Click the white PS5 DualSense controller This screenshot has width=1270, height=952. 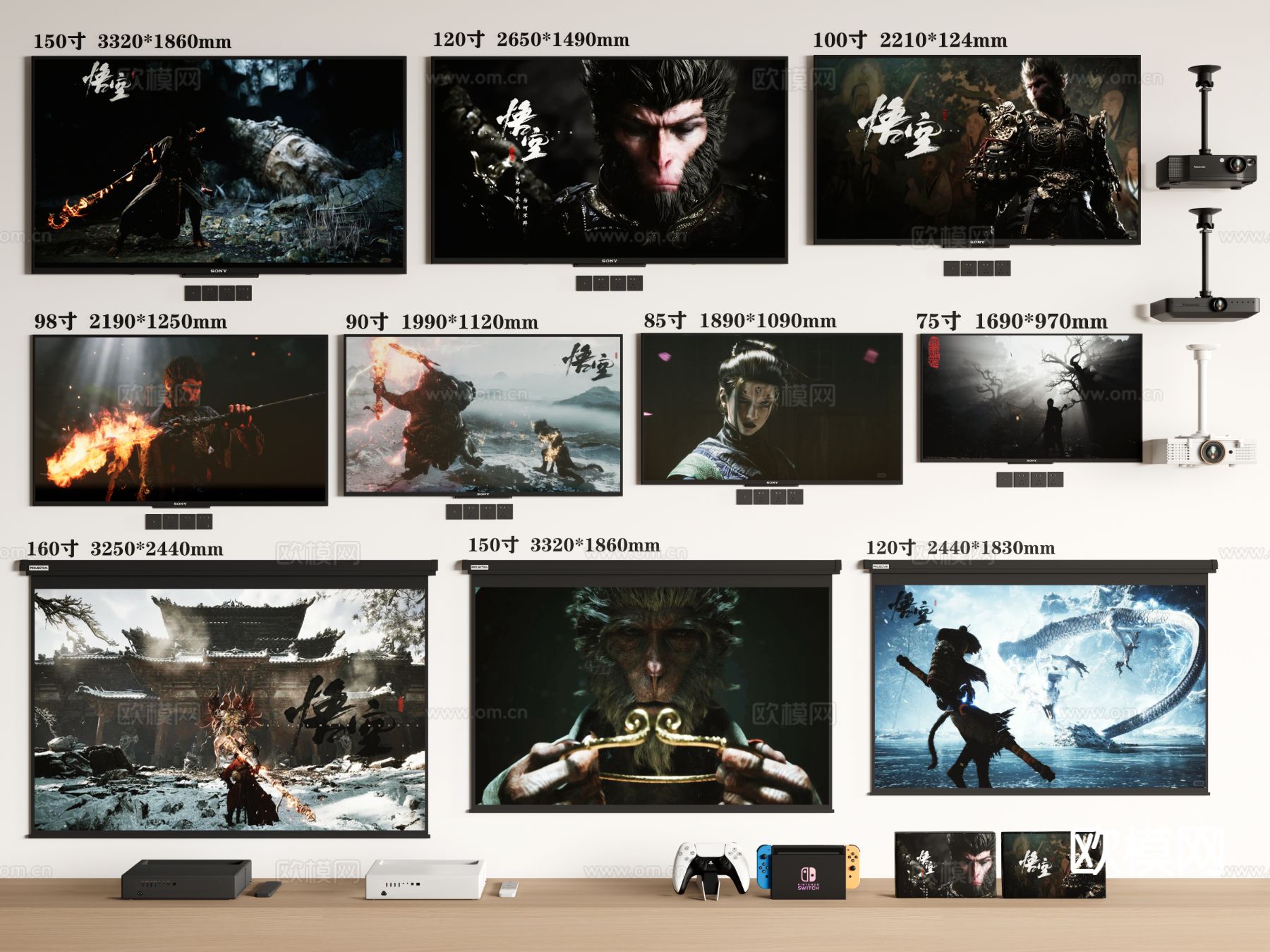pyautogui.click(x=710, y=869)
